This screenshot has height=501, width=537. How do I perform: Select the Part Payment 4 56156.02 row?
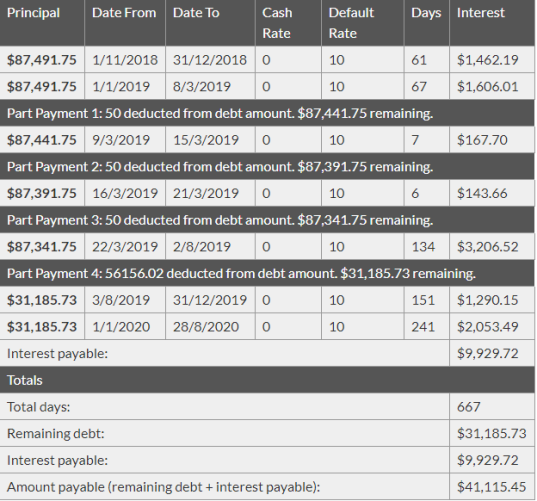coord(267,273)
